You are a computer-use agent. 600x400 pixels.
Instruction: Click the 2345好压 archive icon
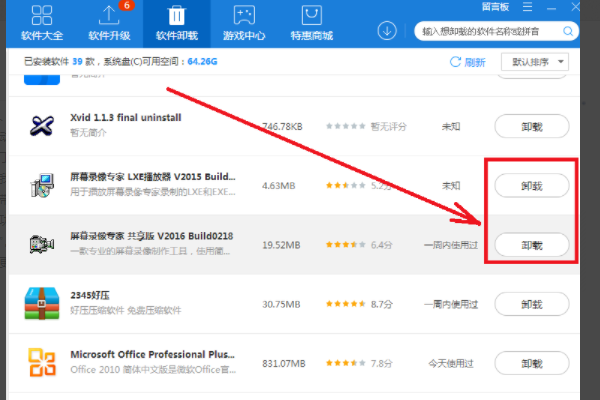tap(42, 304)
